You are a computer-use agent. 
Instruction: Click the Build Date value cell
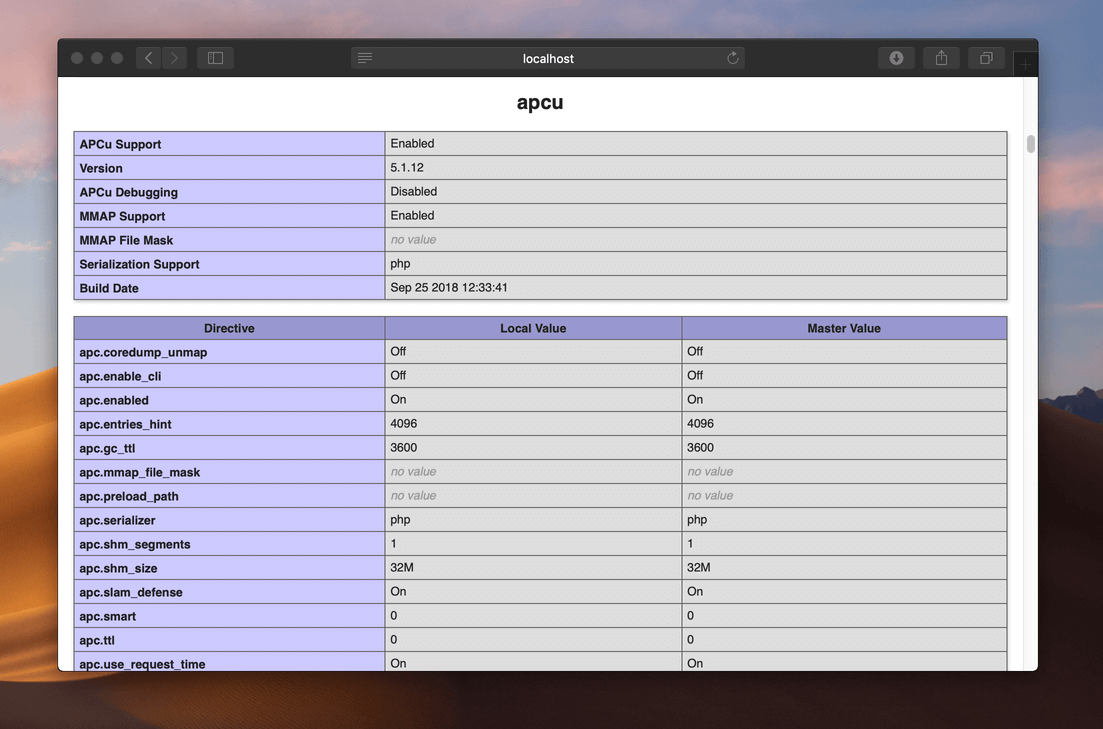[x=695, y=288]
